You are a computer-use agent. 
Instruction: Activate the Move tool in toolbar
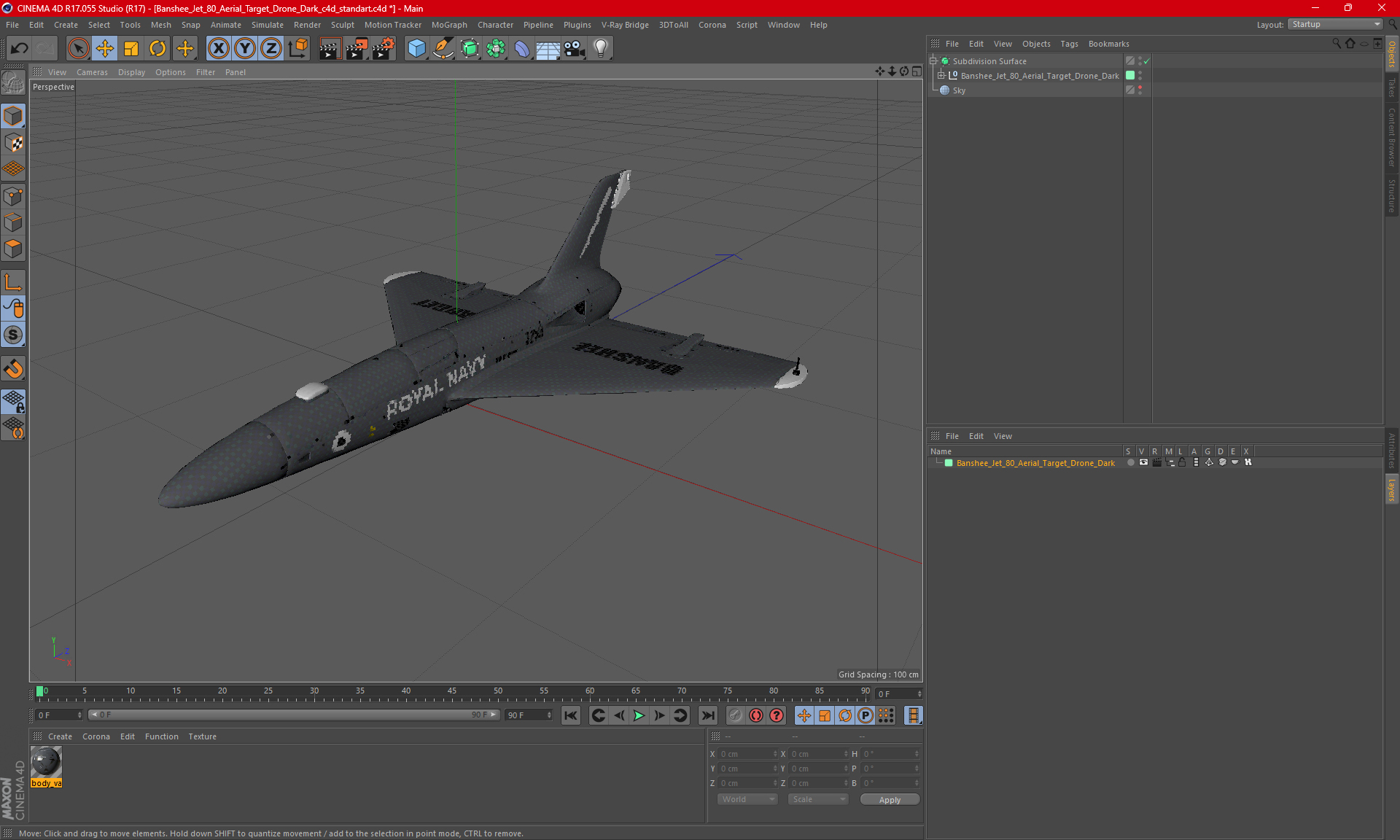click(105, 49)
